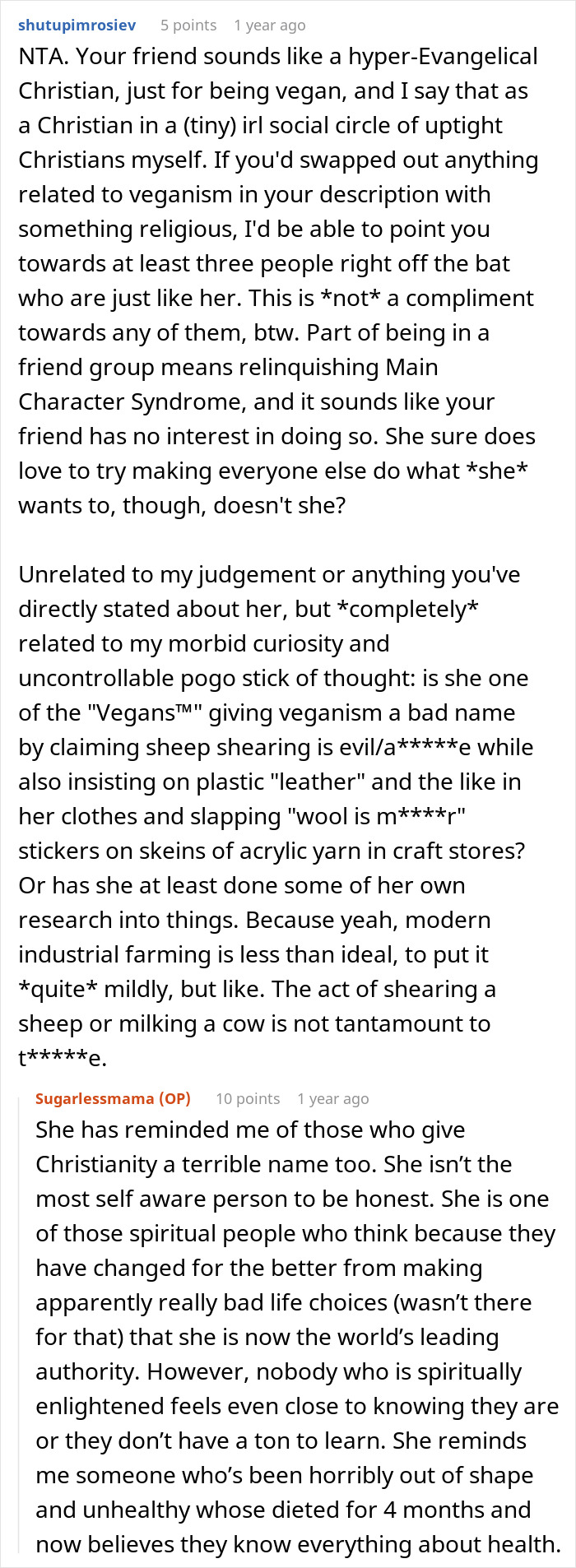Open Sugarlessmama's user profile
The width and height of the screenshot is (576, 1568).
(95, 1098)
